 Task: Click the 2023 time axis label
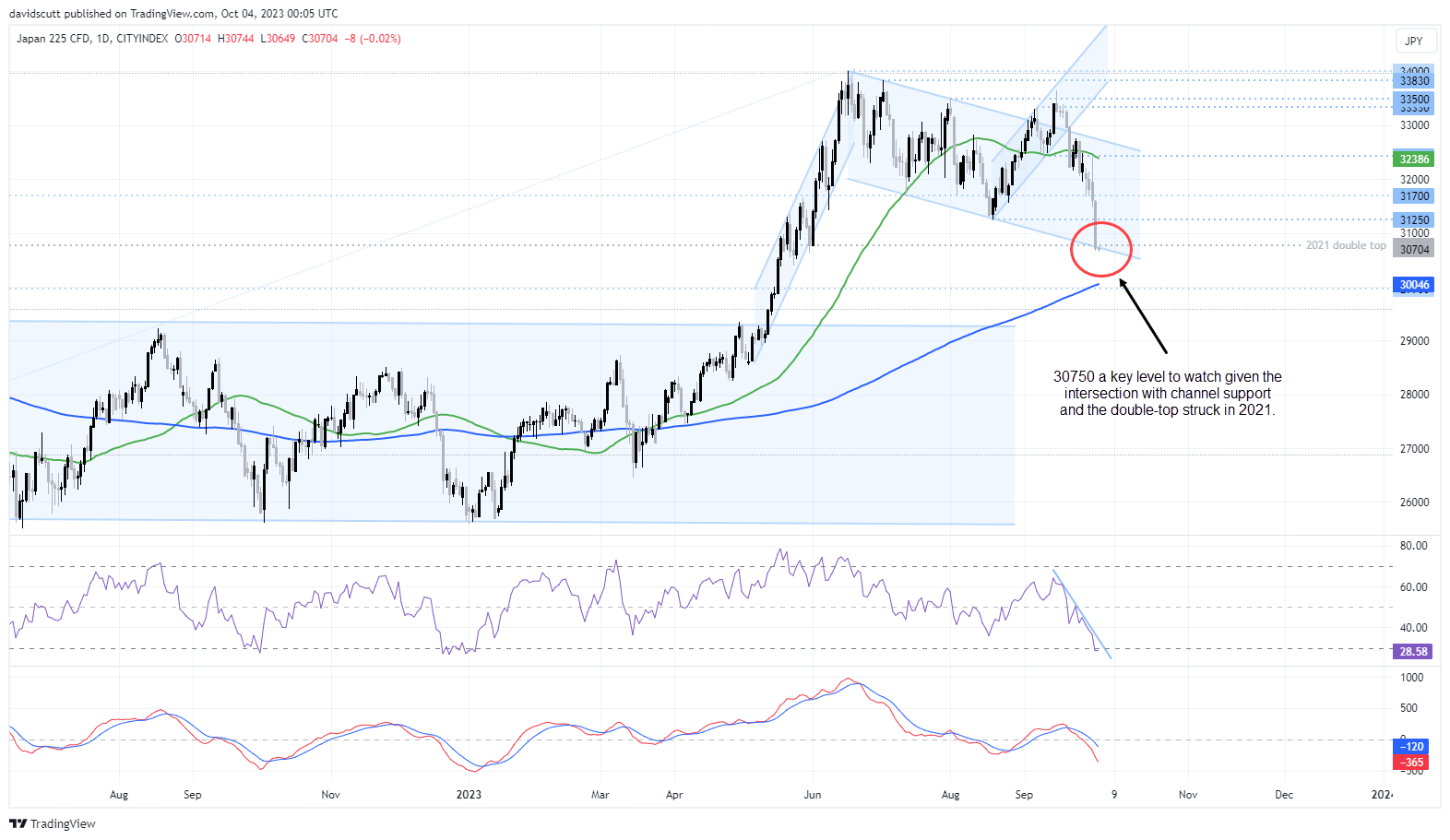469,795
